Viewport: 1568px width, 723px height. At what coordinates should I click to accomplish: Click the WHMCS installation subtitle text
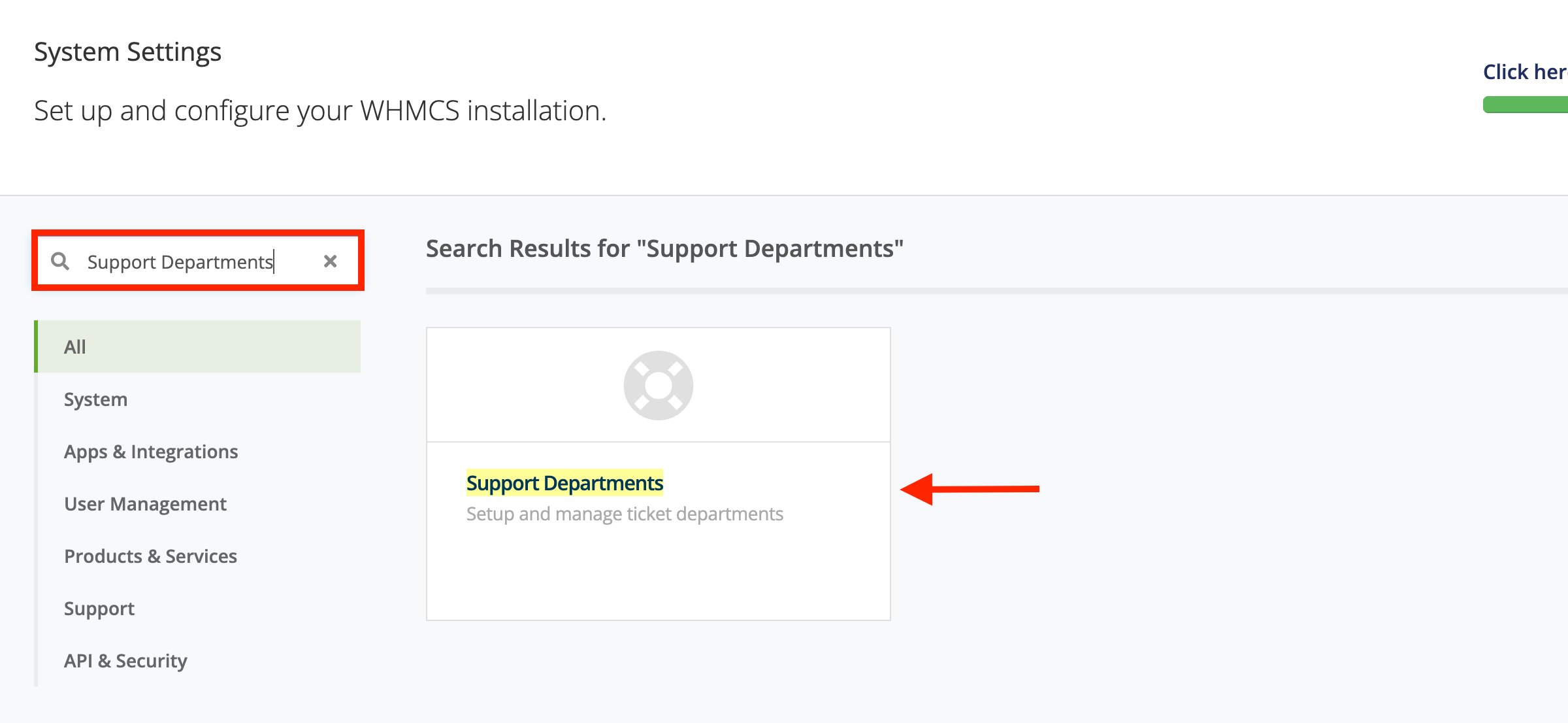pos(319,110)
